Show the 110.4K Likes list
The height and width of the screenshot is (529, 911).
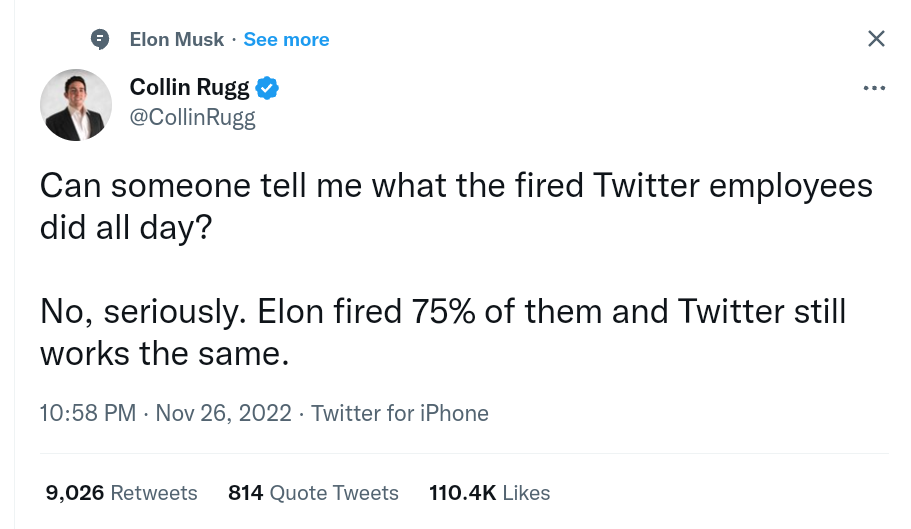click(489, 493)
